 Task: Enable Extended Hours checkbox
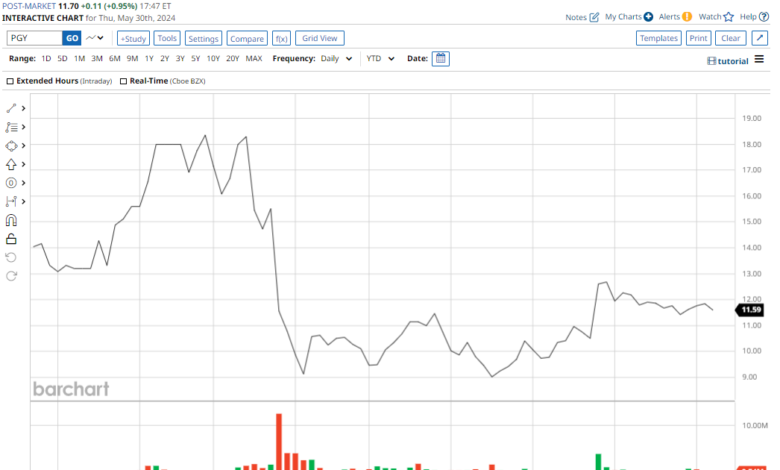[10, 81]
